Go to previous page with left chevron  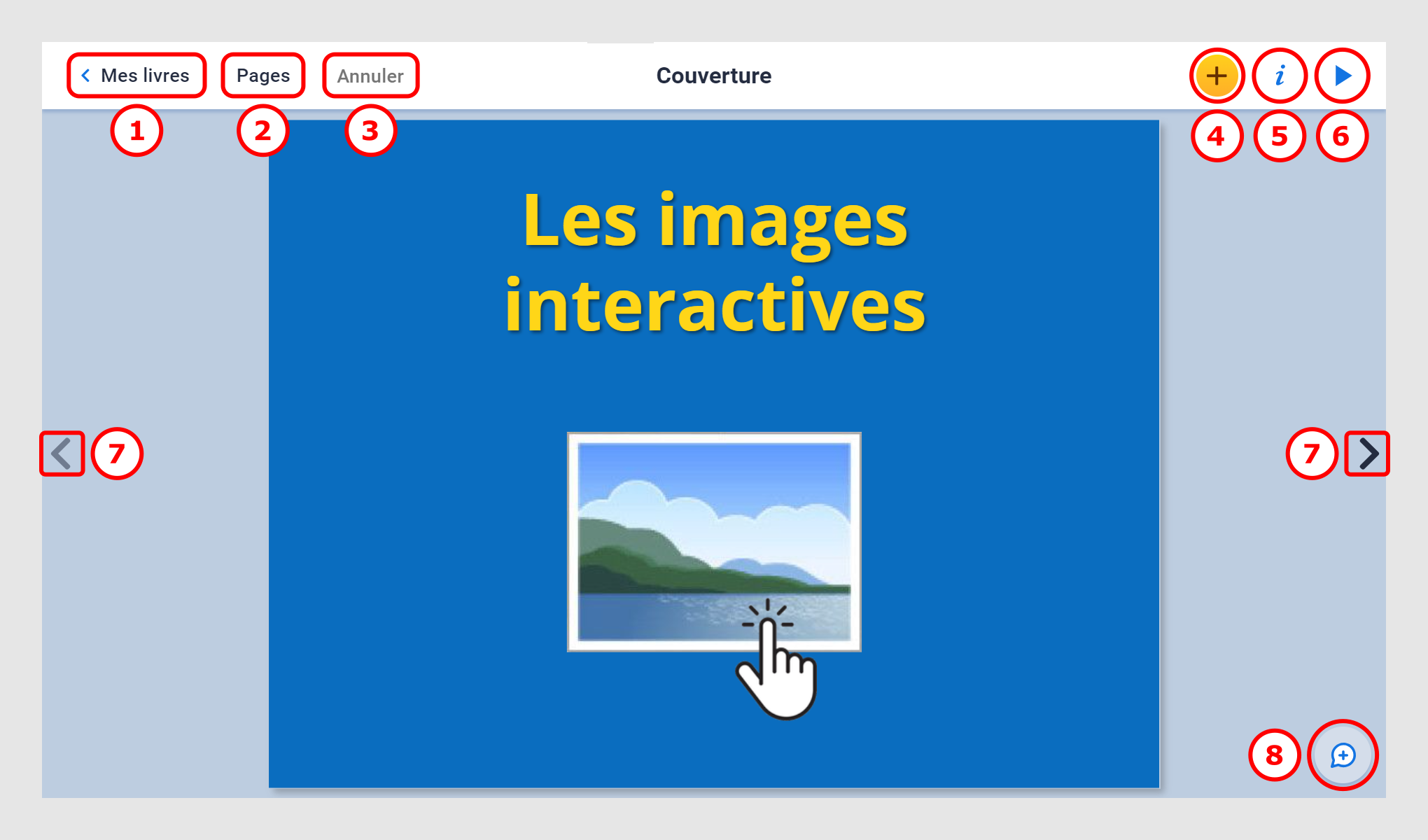[62, 454]
